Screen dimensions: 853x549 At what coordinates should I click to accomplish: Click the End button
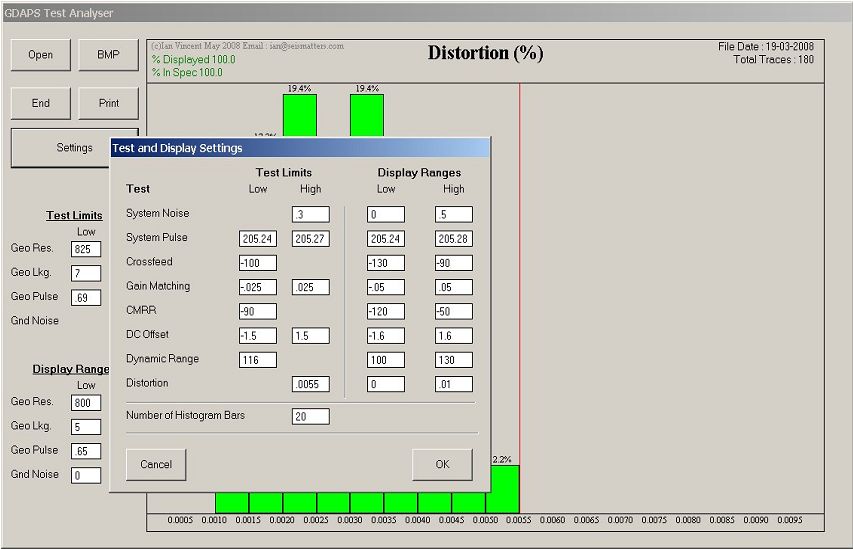(x=41, y=103)
